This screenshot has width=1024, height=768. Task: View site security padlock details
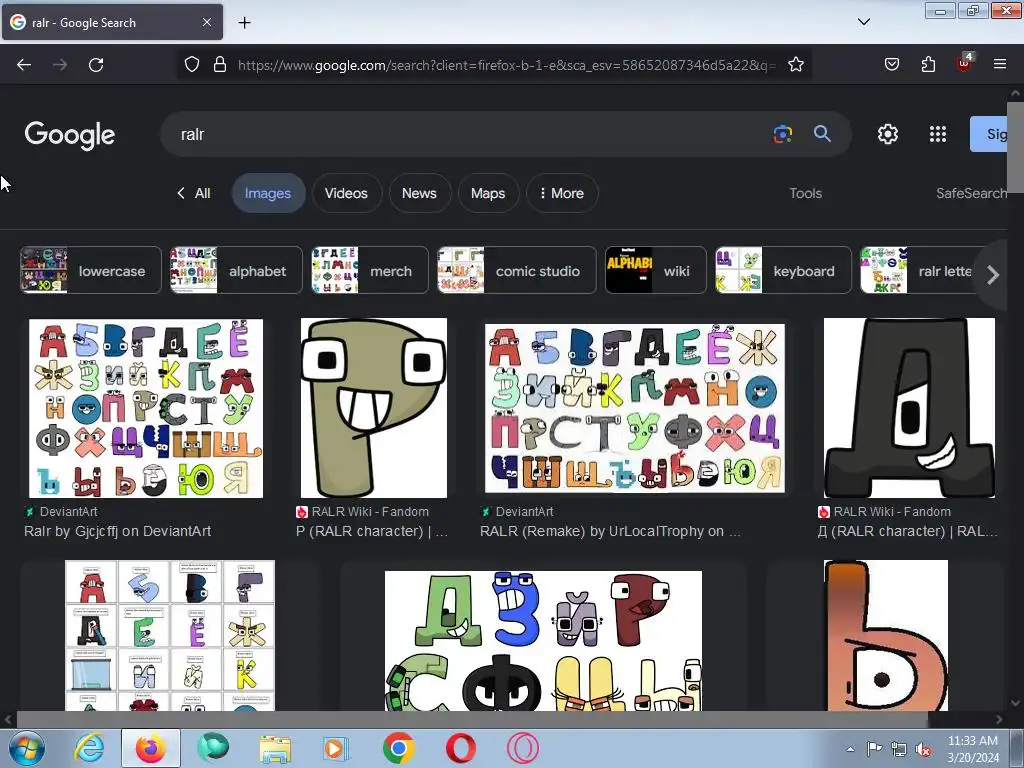click(220, 65)
